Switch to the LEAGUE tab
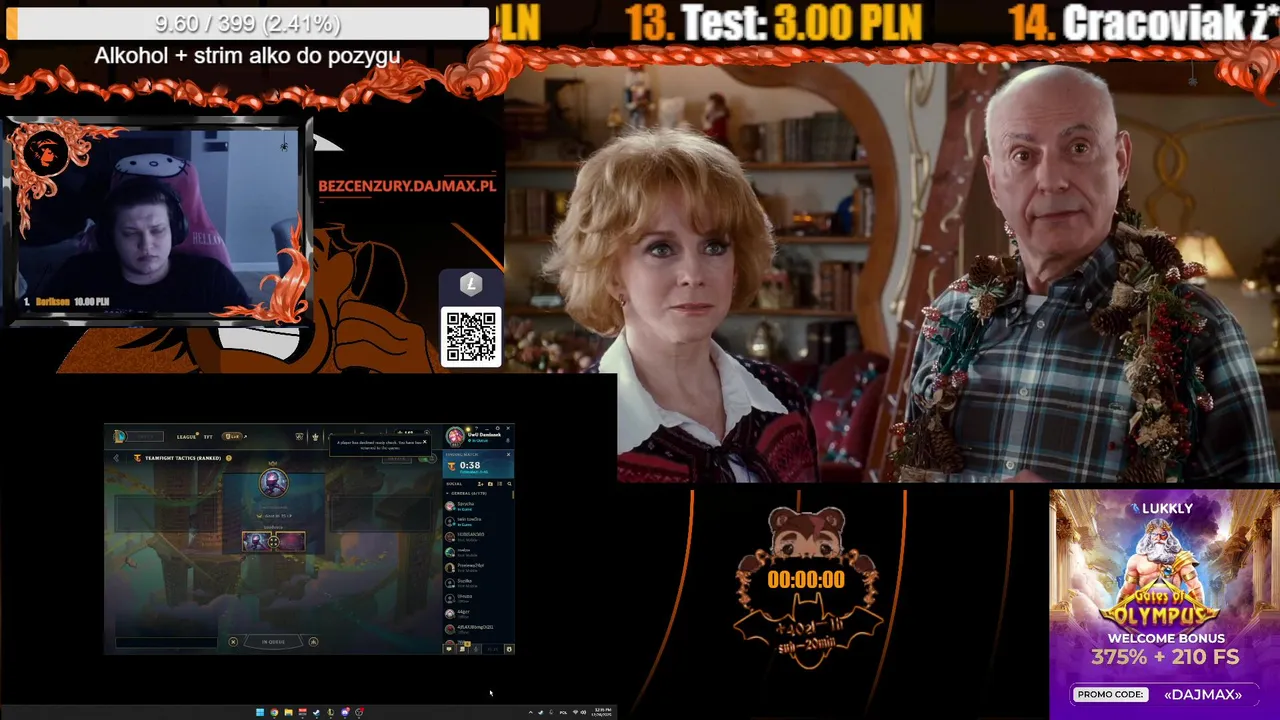The image size is (1280, 720). coord(186,437)
